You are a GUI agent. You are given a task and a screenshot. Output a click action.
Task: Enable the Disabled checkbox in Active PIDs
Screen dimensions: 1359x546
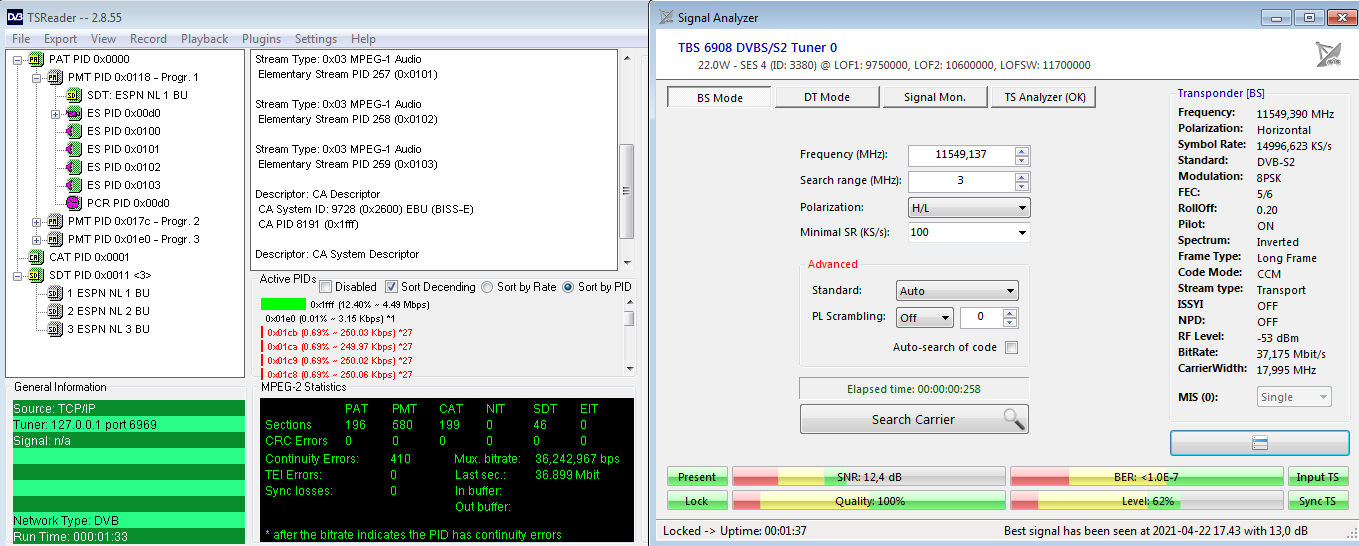tap(326, 287)
